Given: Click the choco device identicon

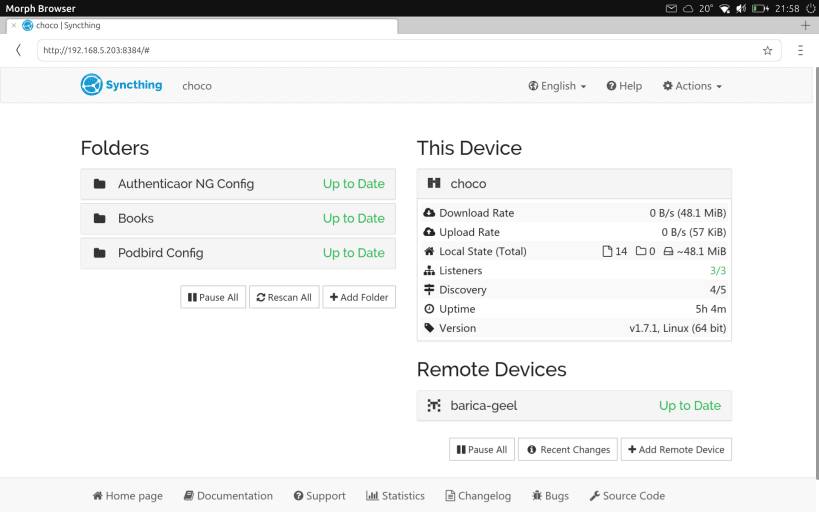Looking at the screenshot, I should click(x=434, y=183).
